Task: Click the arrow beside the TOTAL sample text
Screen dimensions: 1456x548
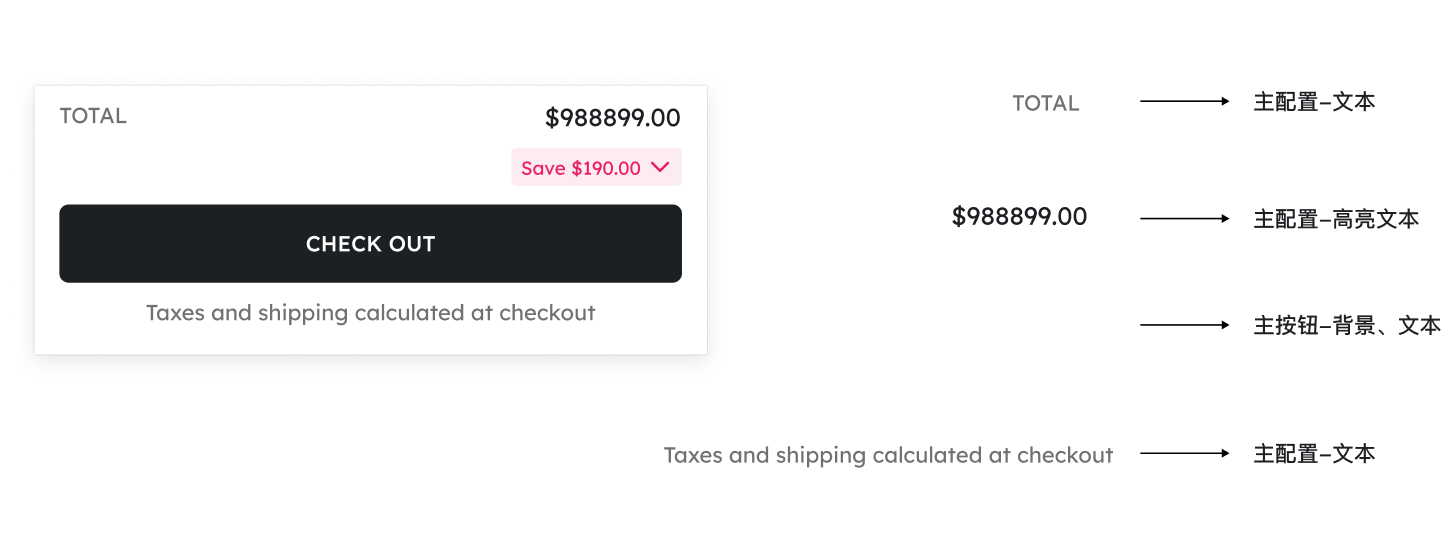Action: coord(1184,101)
